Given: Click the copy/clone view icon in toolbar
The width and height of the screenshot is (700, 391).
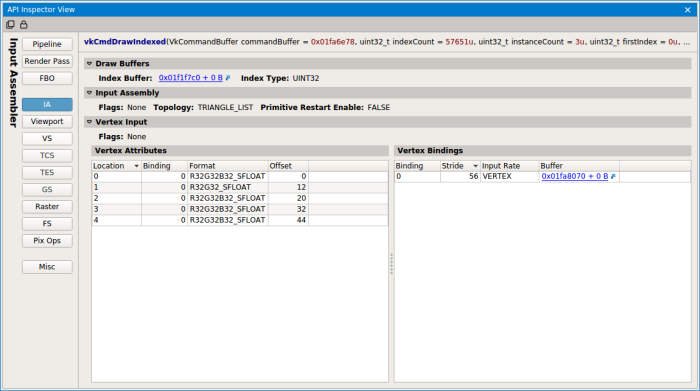Looking at the screenshot, I should (x=10, y=25).
